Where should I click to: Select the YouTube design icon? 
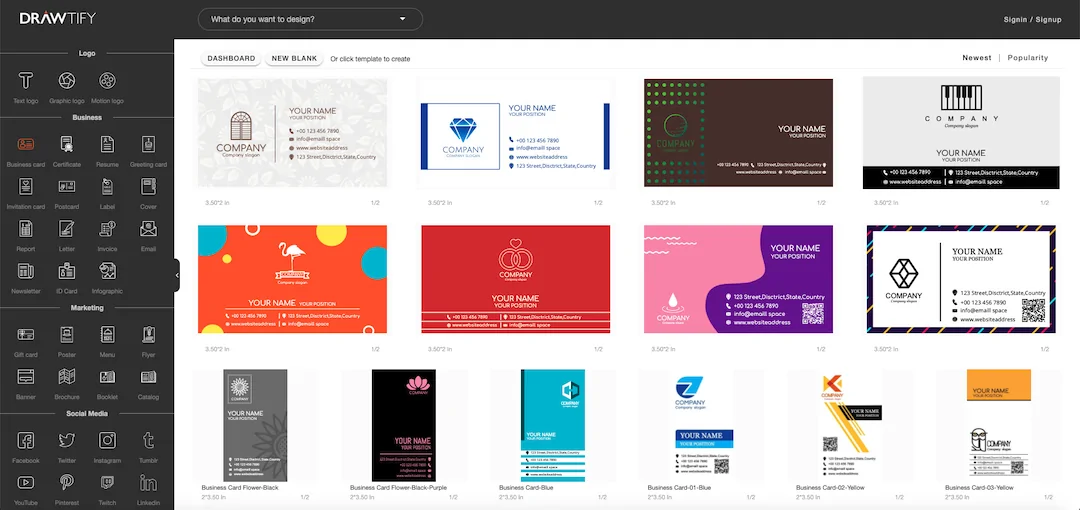pyautogui.click(x=26, y=482)
